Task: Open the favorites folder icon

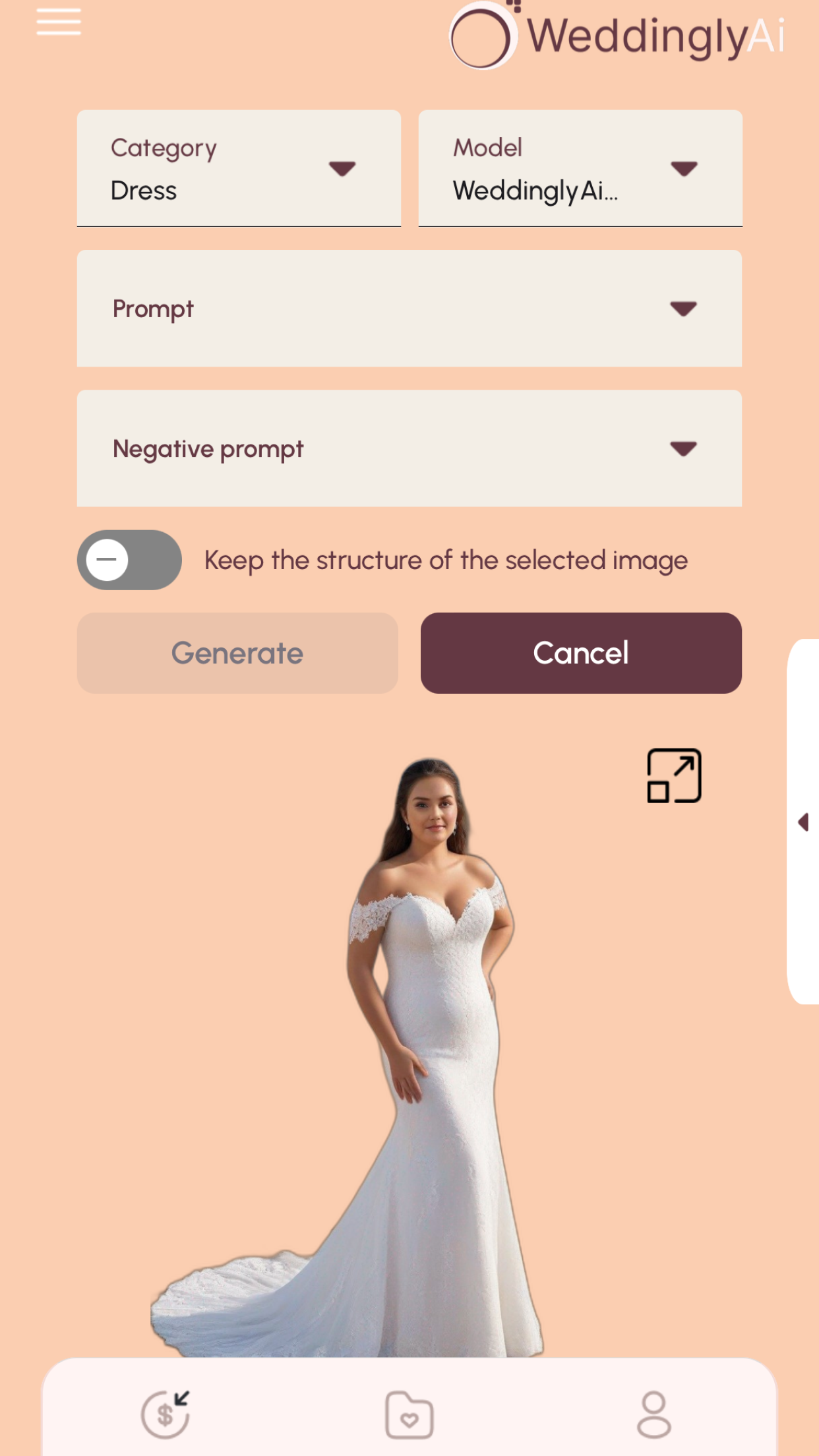Action: pos(409,1415)
